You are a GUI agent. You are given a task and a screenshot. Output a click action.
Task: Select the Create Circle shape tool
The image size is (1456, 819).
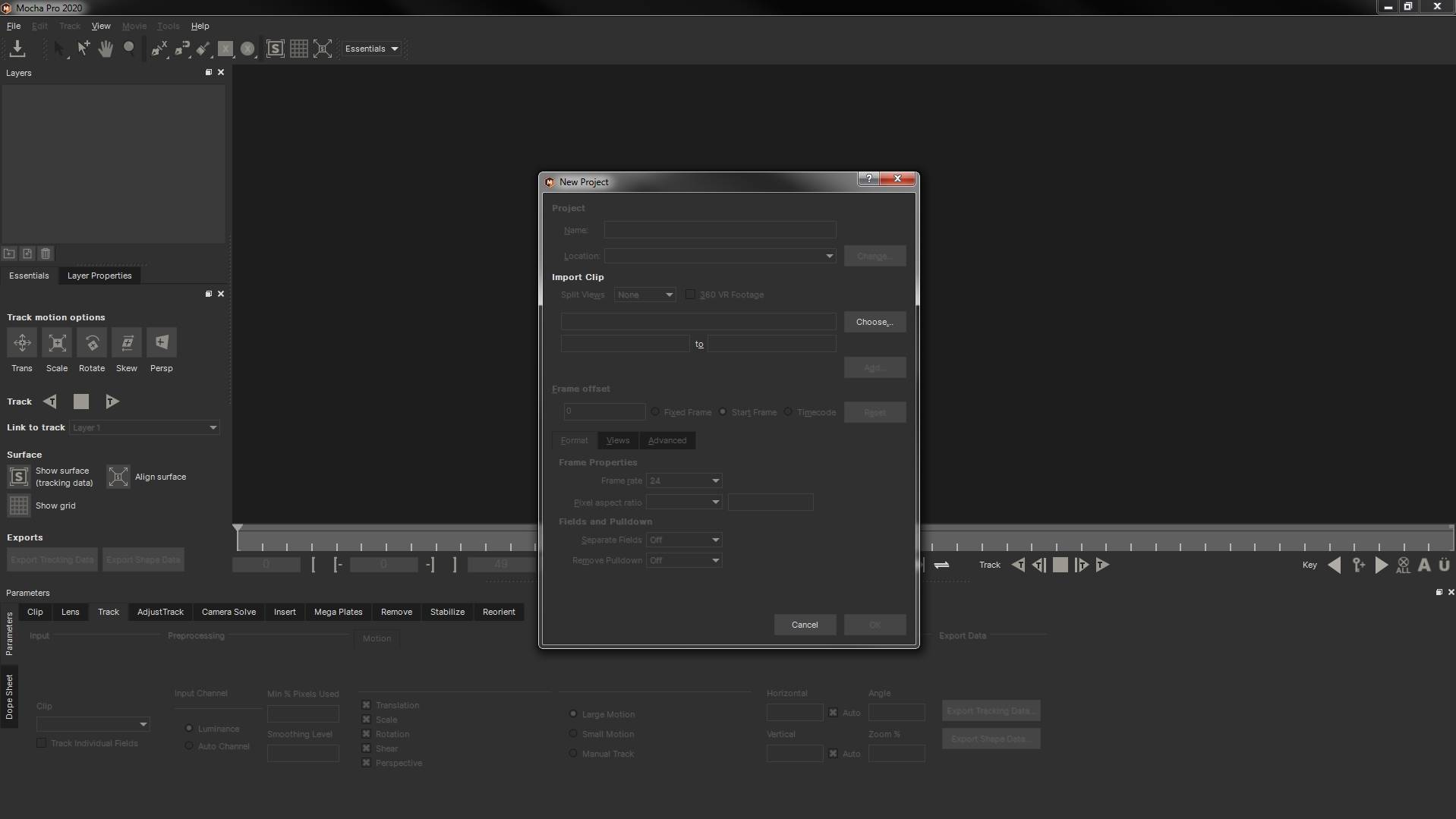(x=247, y=49)
